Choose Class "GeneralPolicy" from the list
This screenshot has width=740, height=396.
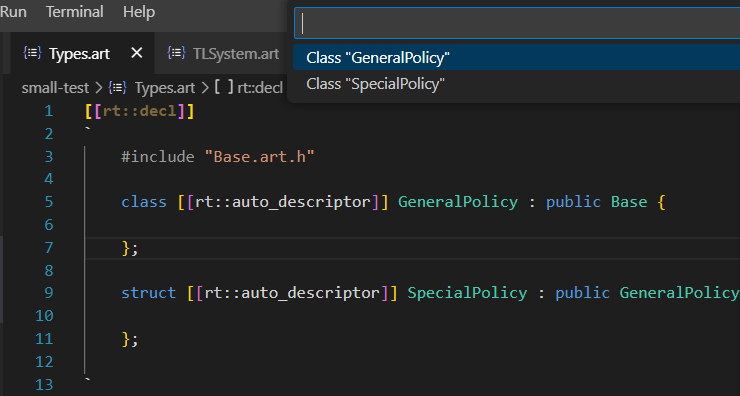(516, 58)
